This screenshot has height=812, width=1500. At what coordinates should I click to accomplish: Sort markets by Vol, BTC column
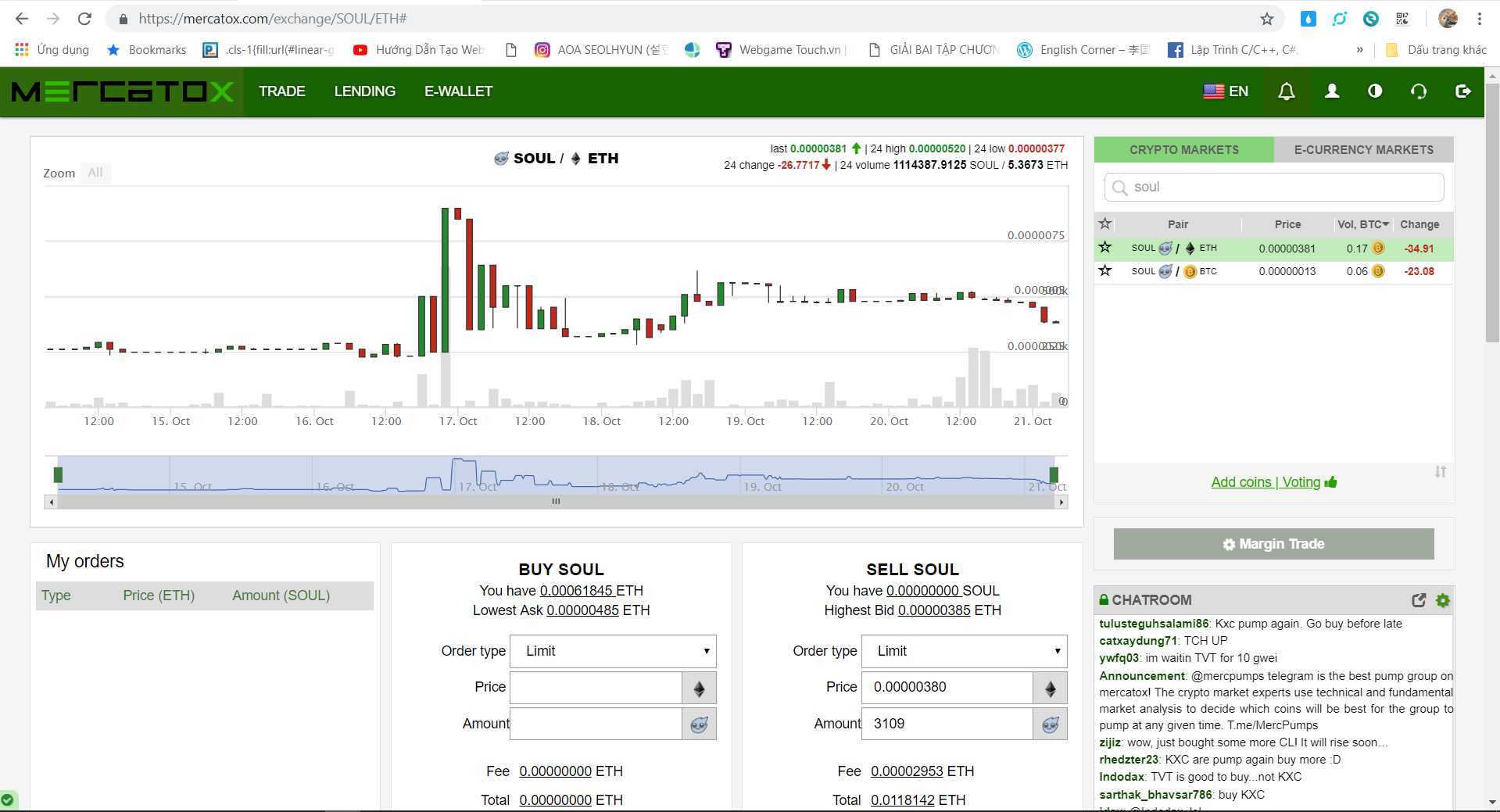point(1363,224)
